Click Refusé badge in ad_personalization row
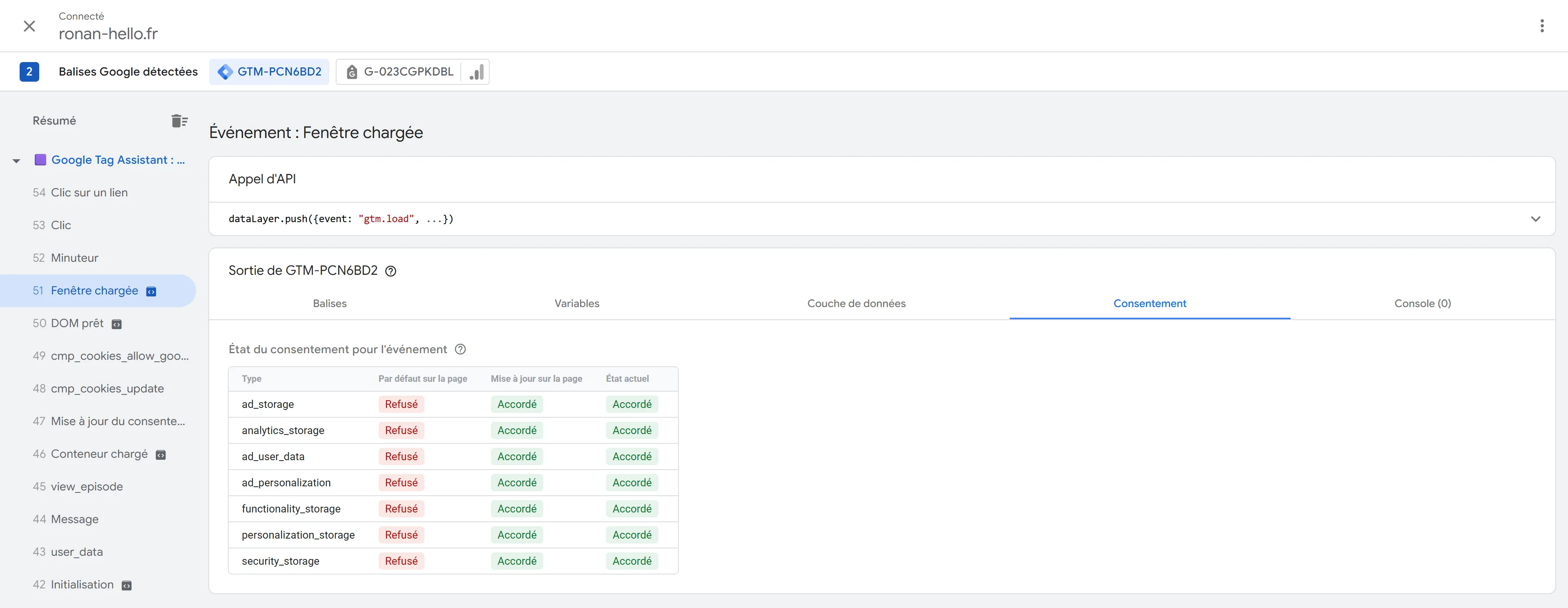Viewport: 1568px width, 608px height. [x=401, y=483]
